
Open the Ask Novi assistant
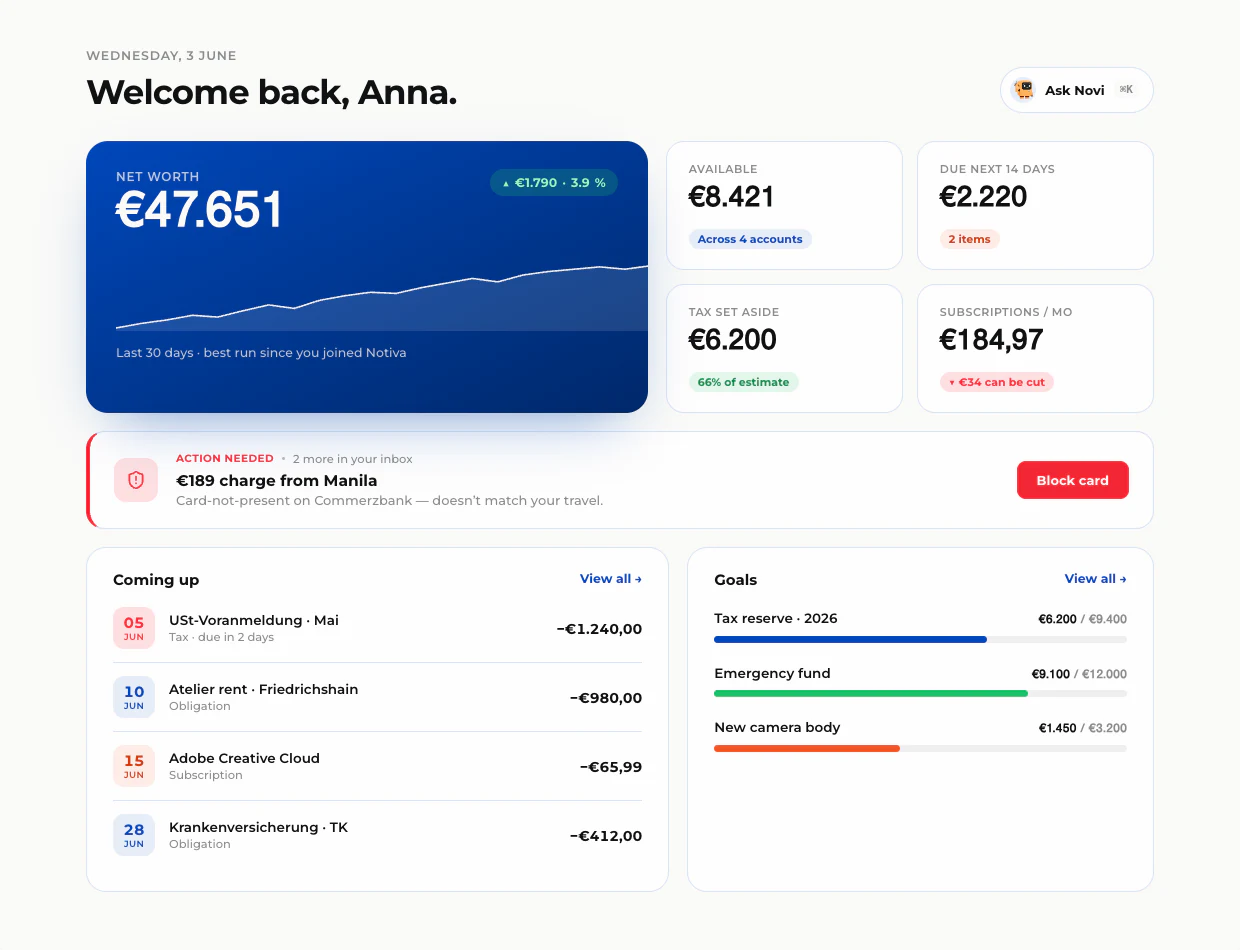point(1077,90)
